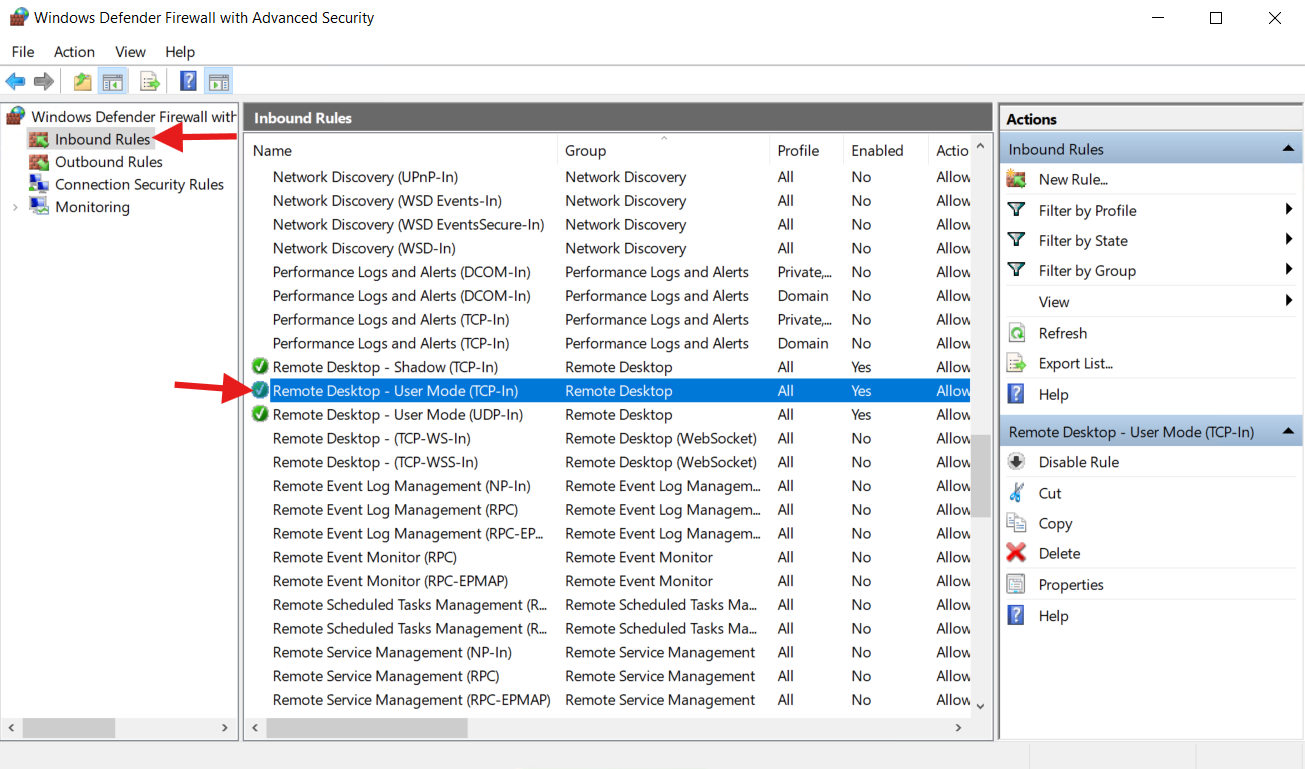Click the New Rule icon in Actions

pyautogui.click(x=1016, y=179)
